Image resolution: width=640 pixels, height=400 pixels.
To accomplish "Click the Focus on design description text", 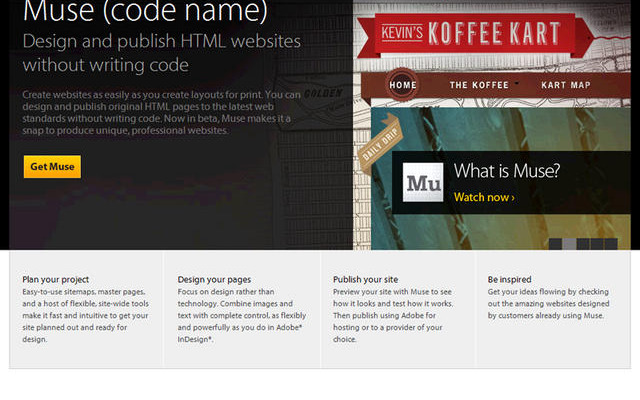I will click(242, 316).
